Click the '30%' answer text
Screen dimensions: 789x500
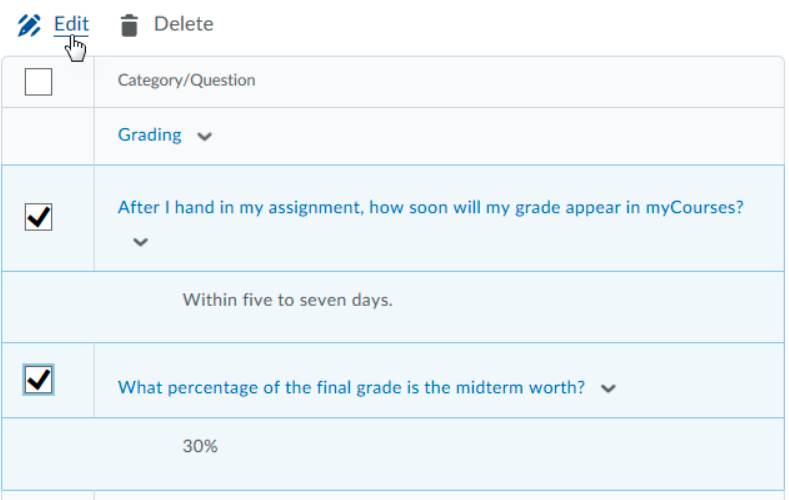(200, 446)
